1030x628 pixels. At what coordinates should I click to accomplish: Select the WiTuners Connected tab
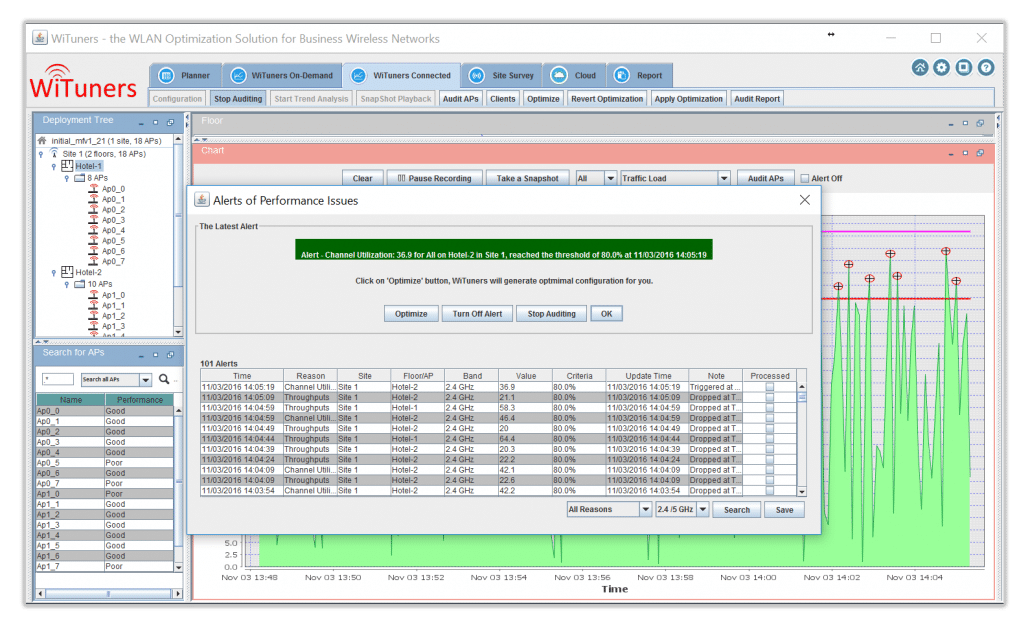pos(402,76)
